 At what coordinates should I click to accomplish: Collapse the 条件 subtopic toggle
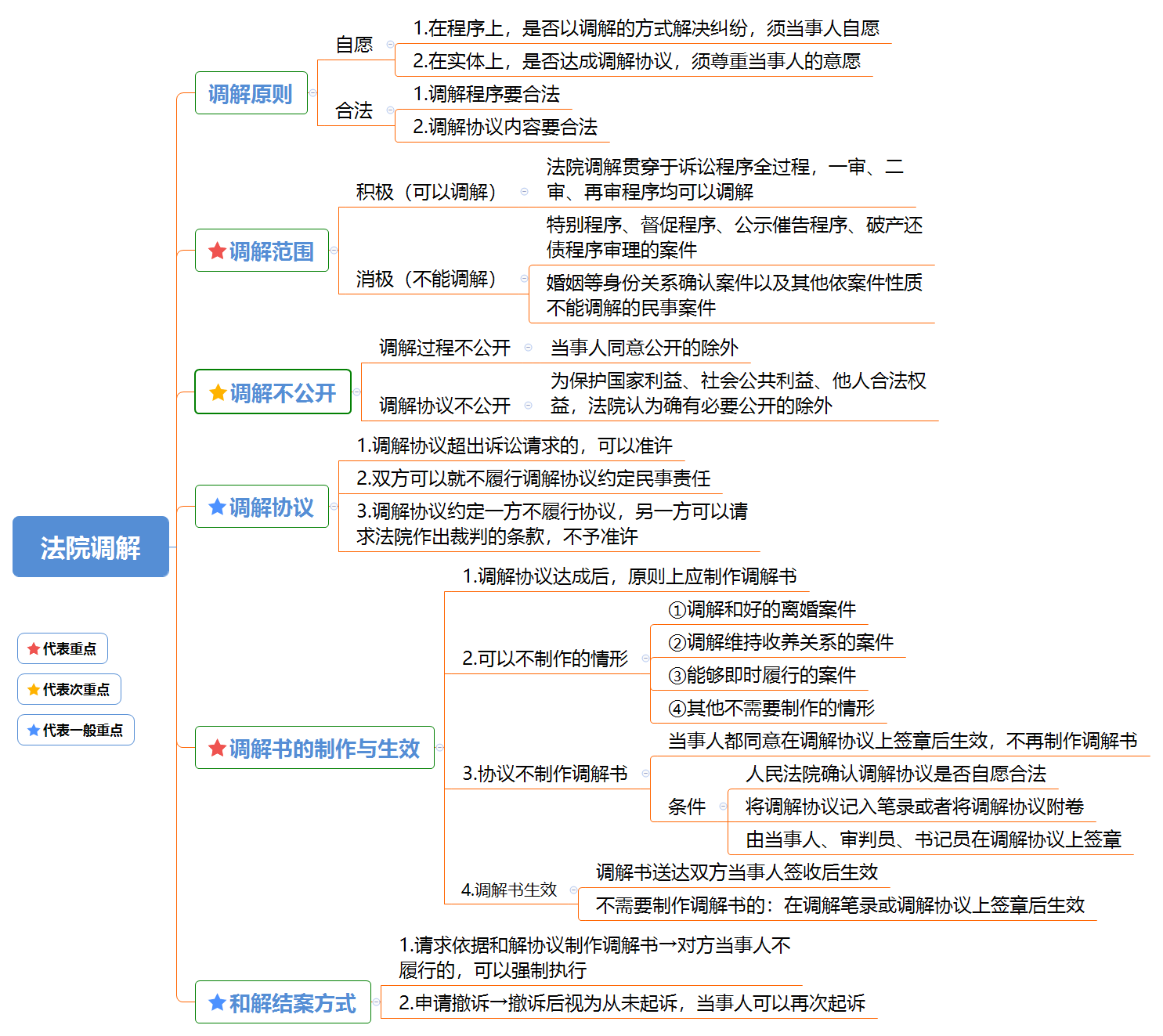[x=722, y=806]
